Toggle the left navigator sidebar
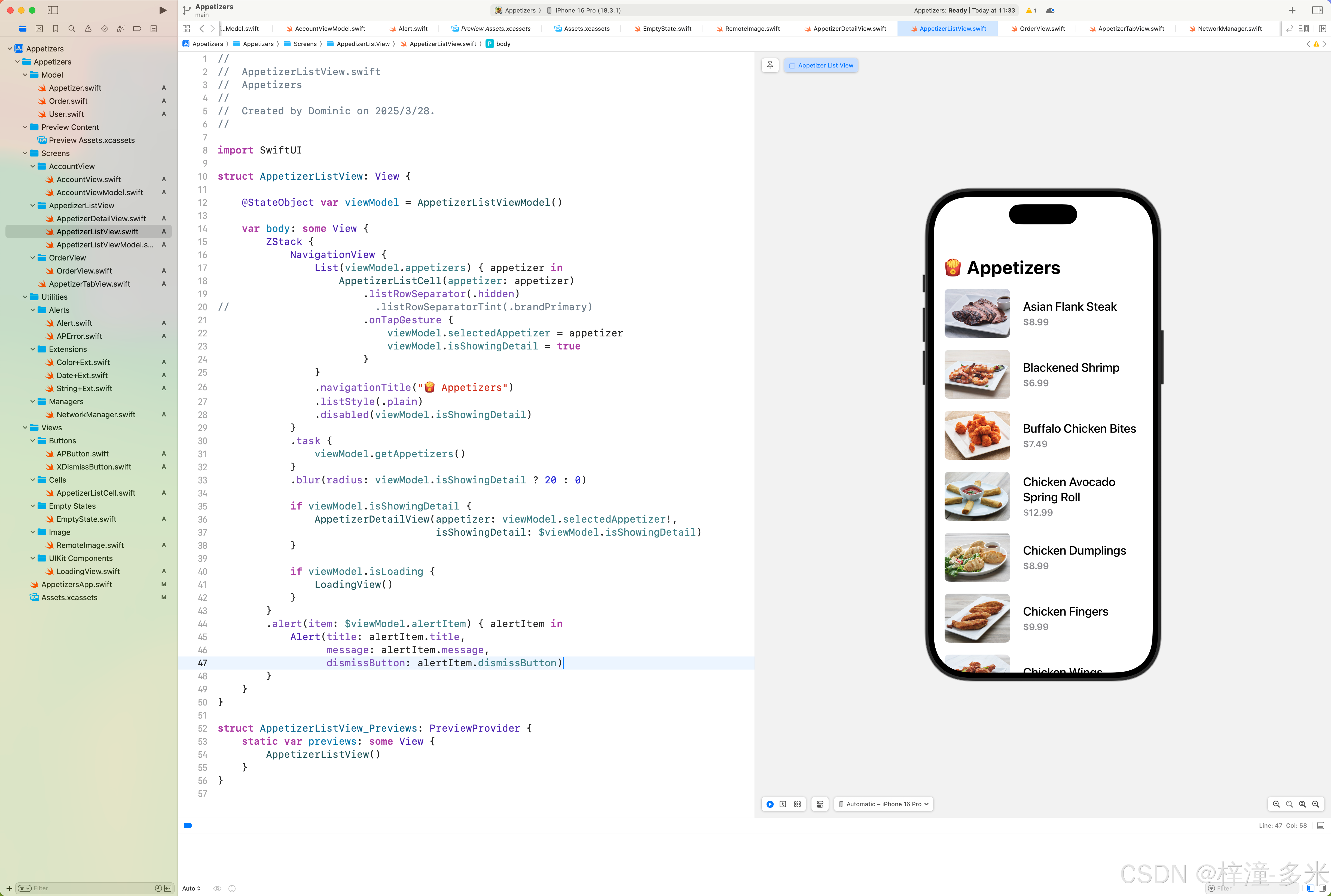 (x=53, y=10)
